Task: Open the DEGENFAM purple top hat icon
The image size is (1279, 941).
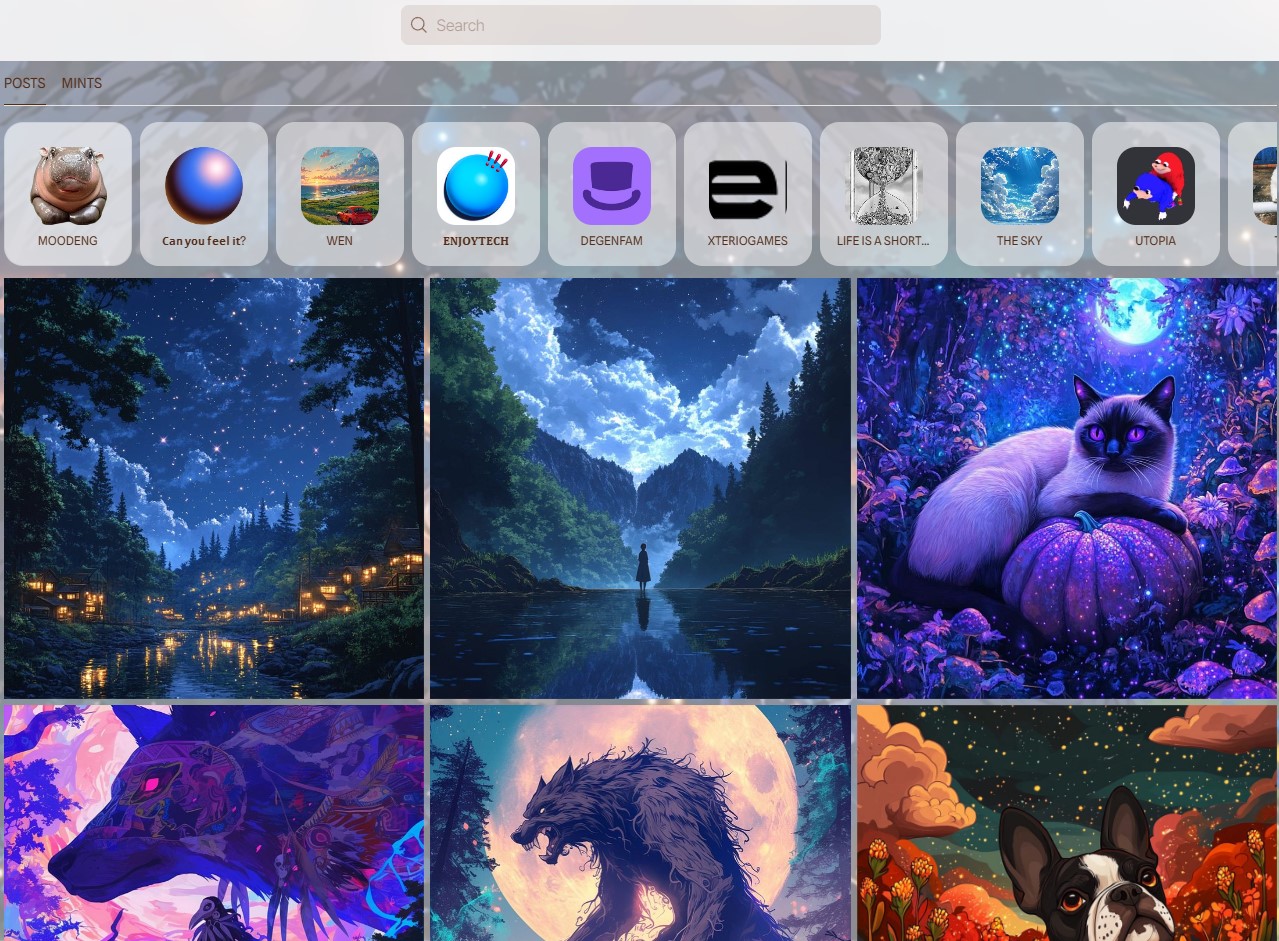Action: click(x=612, y=185)
